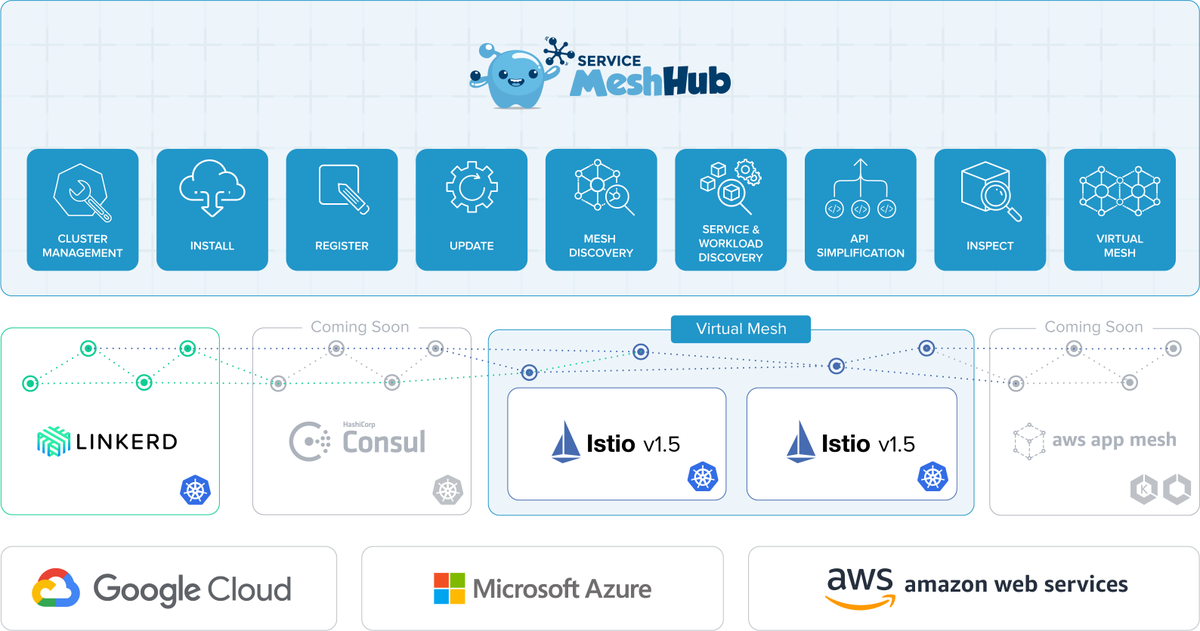The image size is (1200, 631).
Task: Click the "Consul" wordmark text
Action: click(384, 441)
